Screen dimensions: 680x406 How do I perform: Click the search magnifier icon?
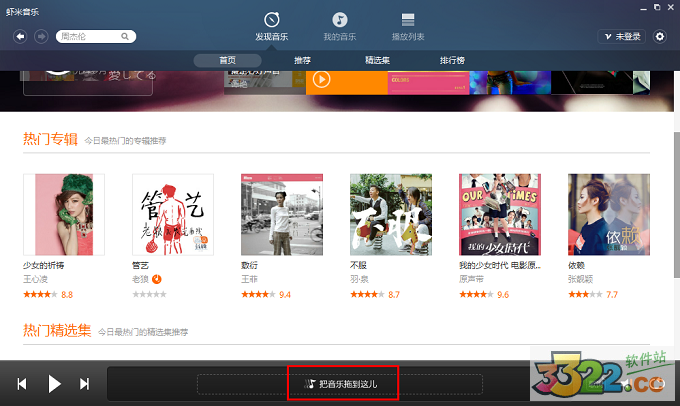[125, 36]
